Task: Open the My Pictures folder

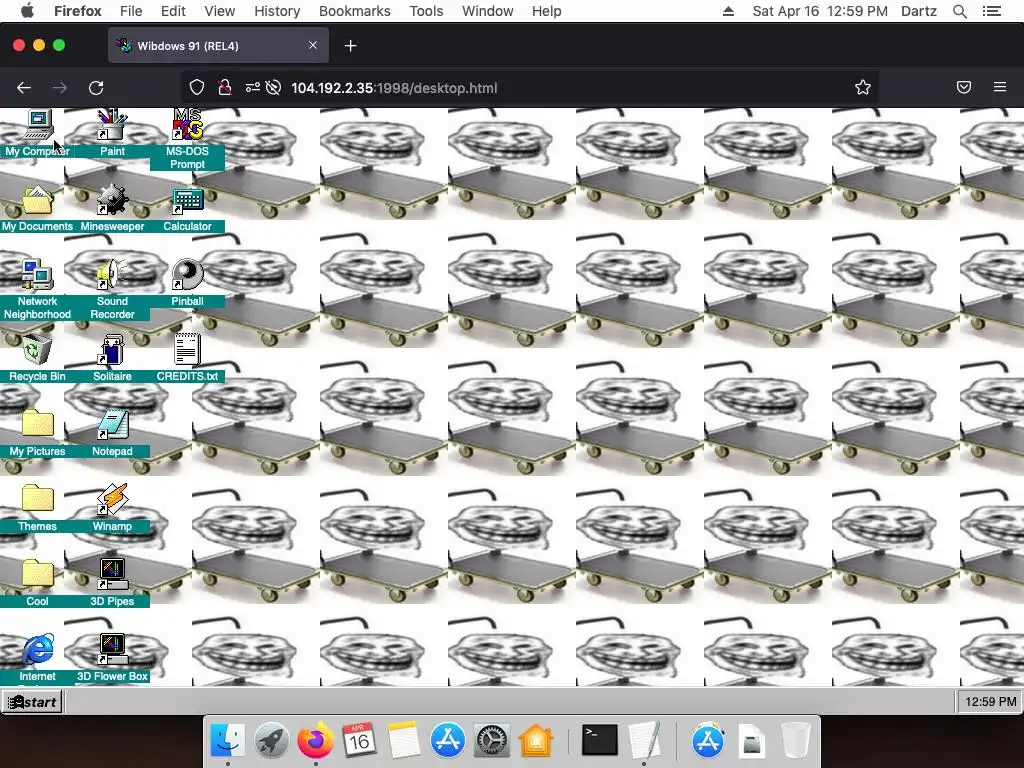Action: pos(37,425)
